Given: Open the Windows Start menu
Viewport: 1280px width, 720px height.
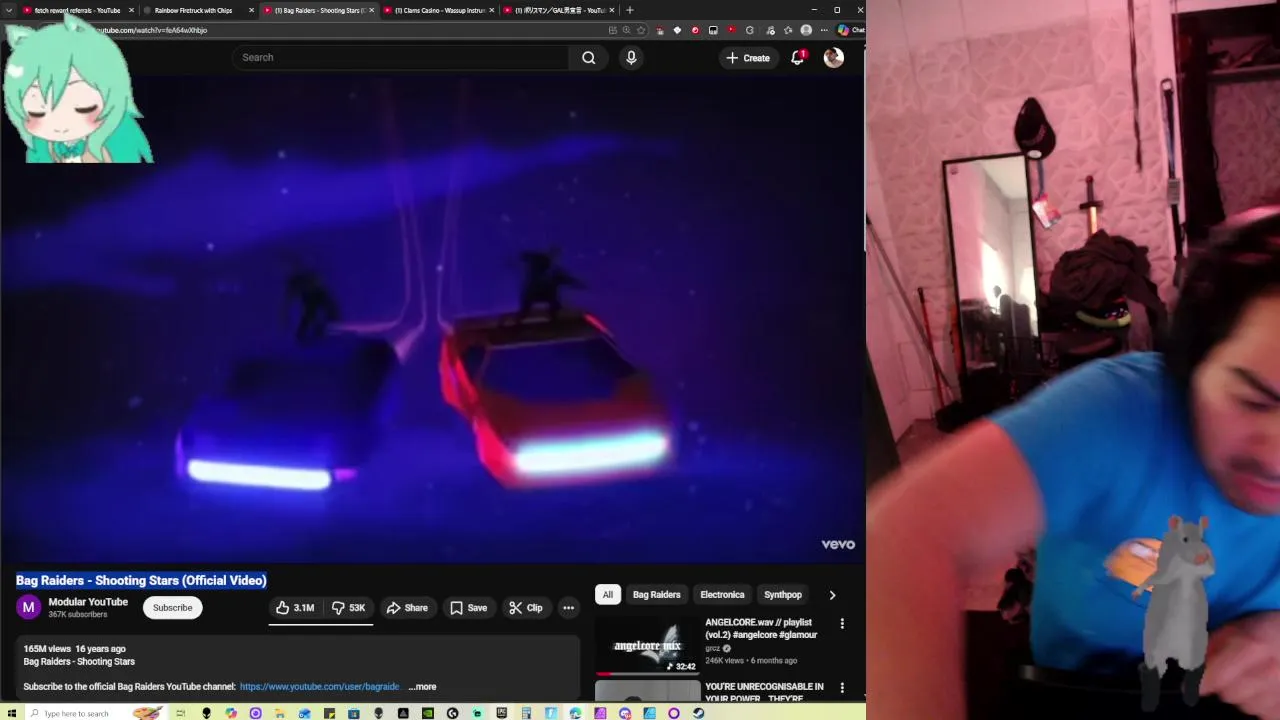Looking at the screenshot, I should click(x=10, y=713).
